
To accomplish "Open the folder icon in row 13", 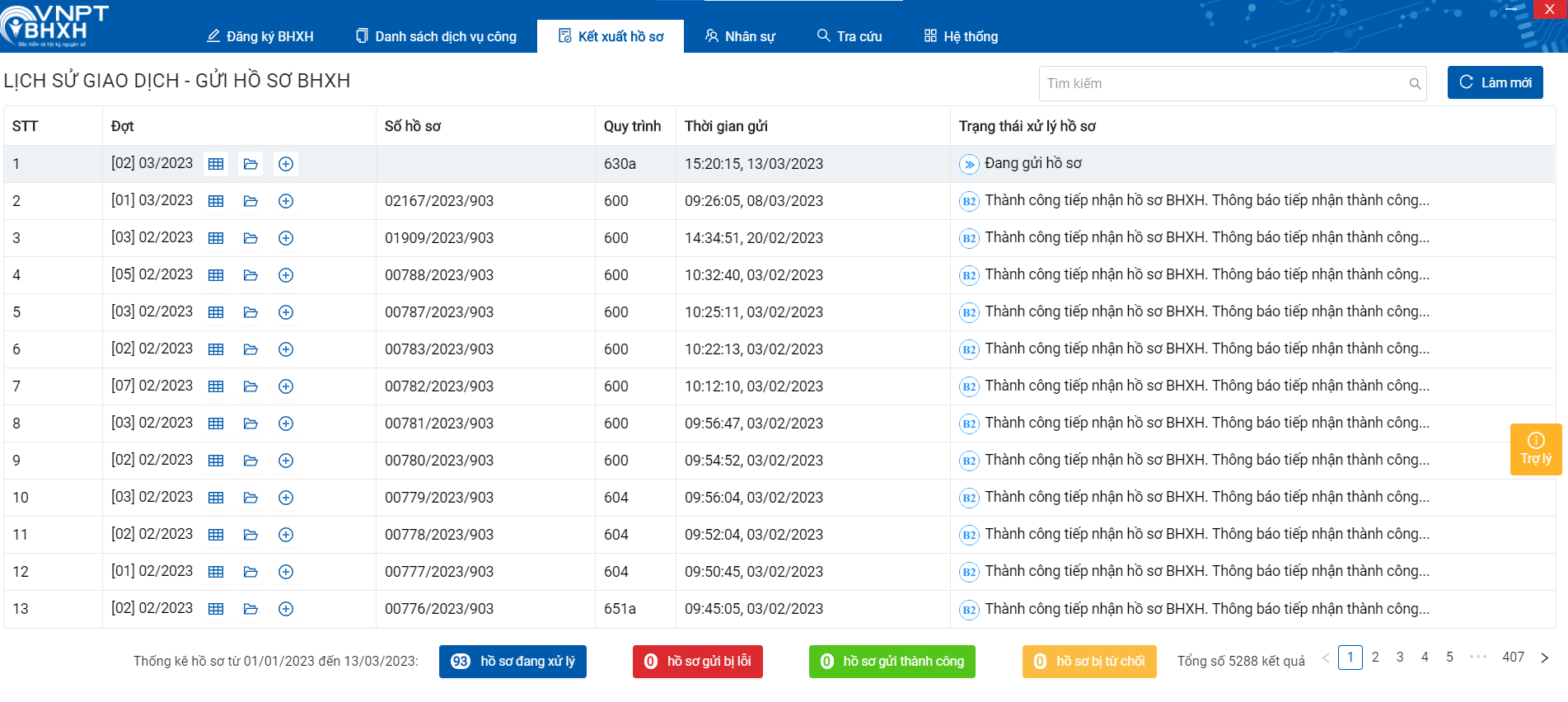I will (x=250, y=609).
